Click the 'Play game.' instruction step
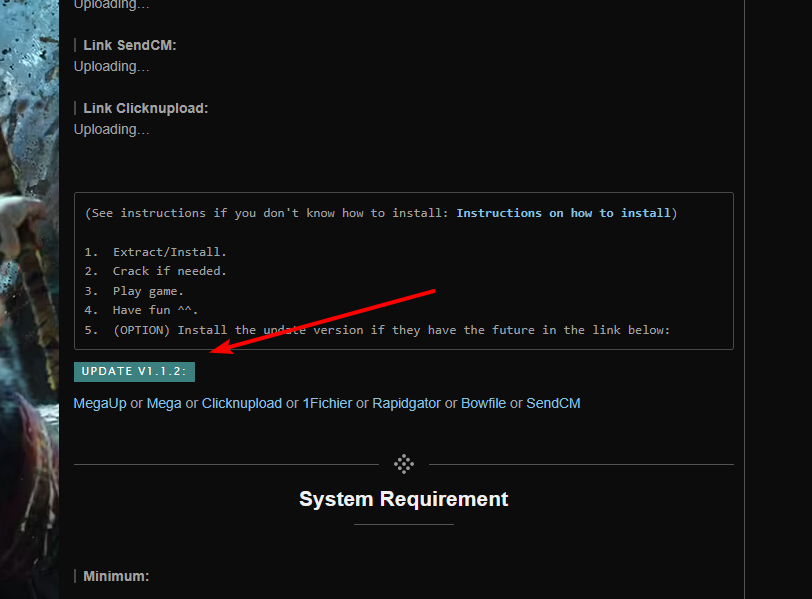 (148, 291)
